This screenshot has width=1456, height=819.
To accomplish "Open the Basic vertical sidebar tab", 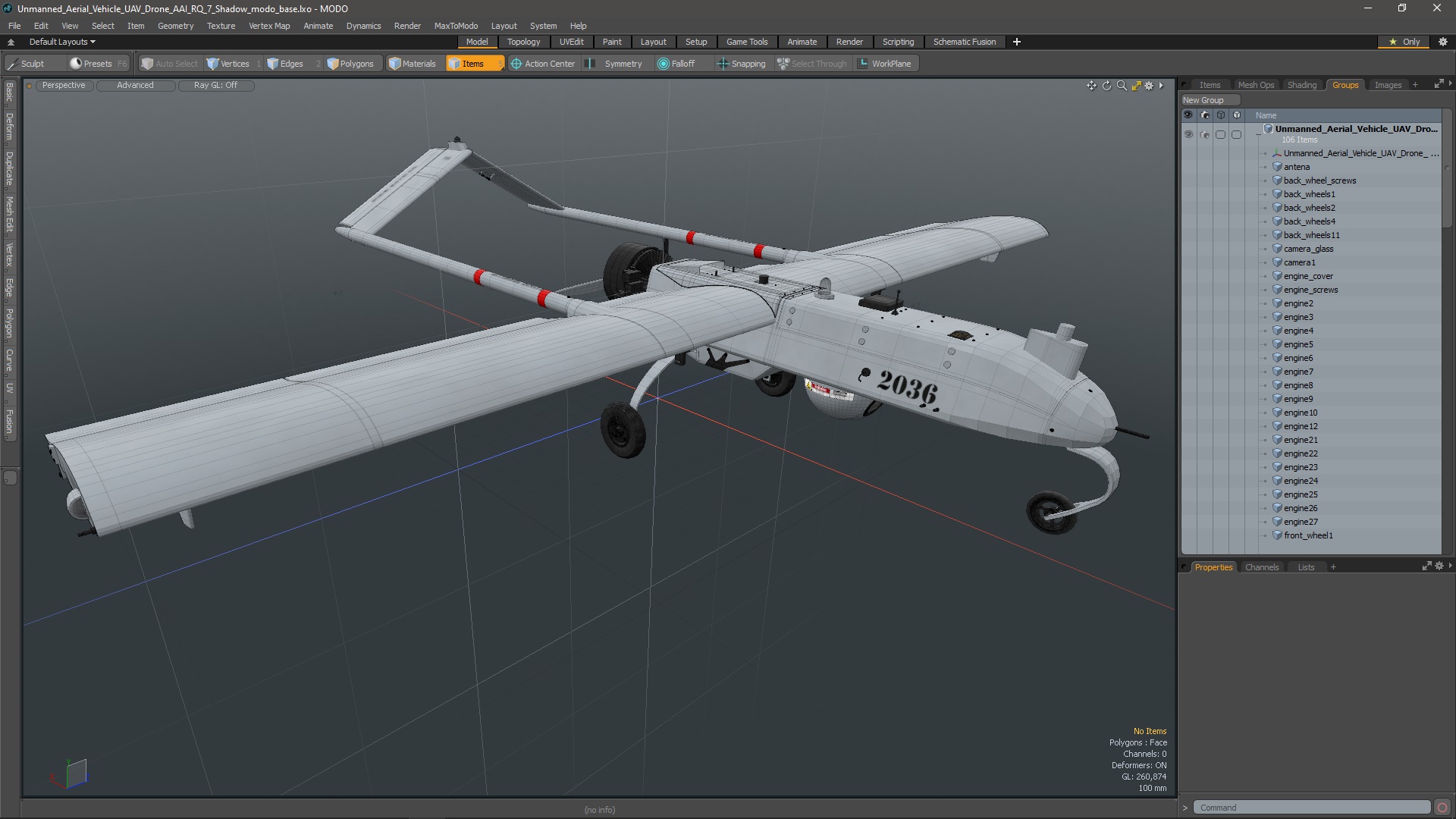I will click(9, 93).
